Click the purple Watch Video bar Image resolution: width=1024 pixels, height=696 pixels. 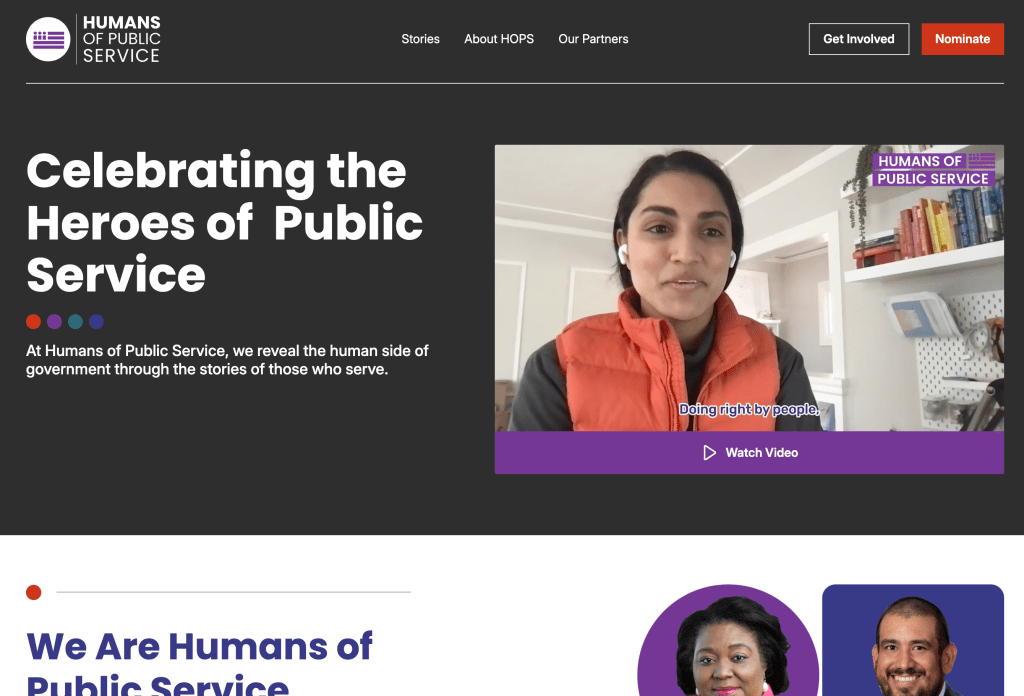pos(749,452)
